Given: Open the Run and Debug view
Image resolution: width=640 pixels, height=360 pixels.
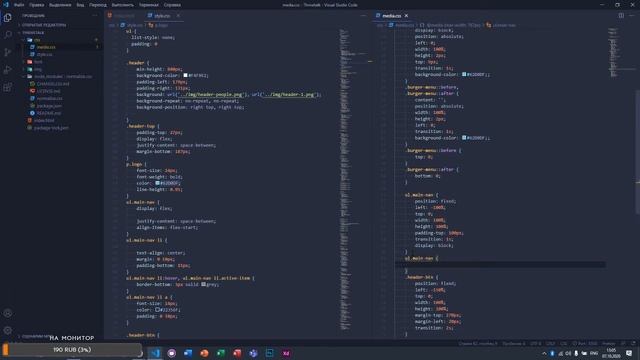Looking at the screenshot, I should pos(7,70).
